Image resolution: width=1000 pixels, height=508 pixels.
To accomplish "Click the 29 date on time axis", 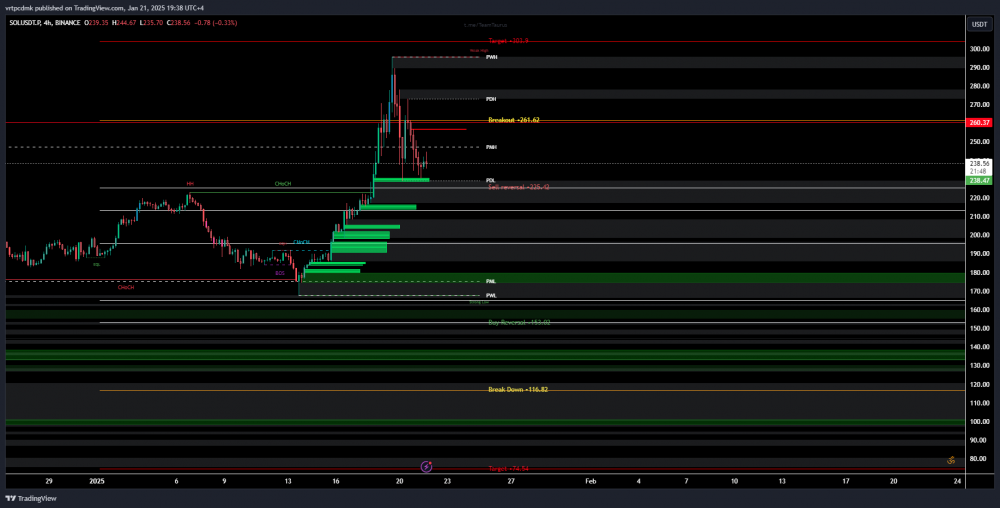I will [x=48, y=481].
